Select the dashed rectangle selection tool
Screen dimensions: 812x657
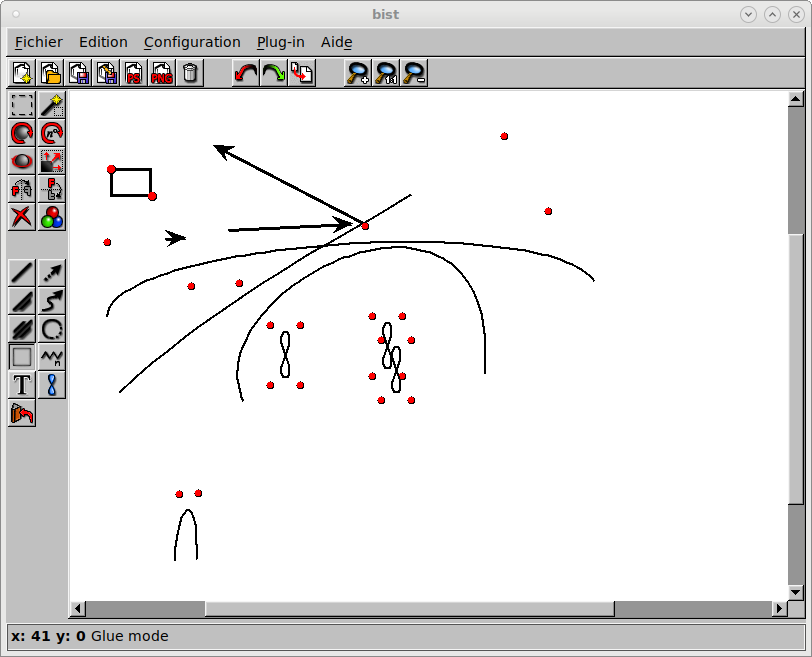coord(22,105)
